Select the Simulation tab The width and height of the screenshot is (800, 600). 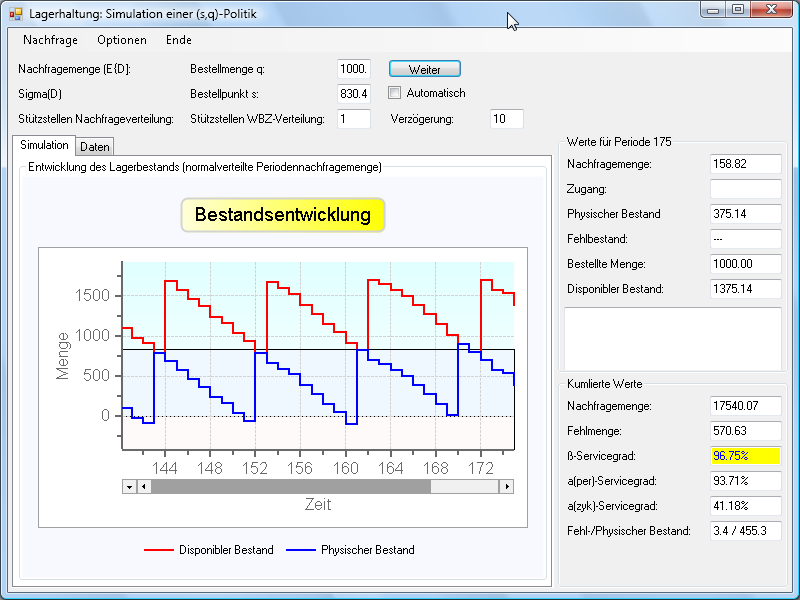(45, 145)
